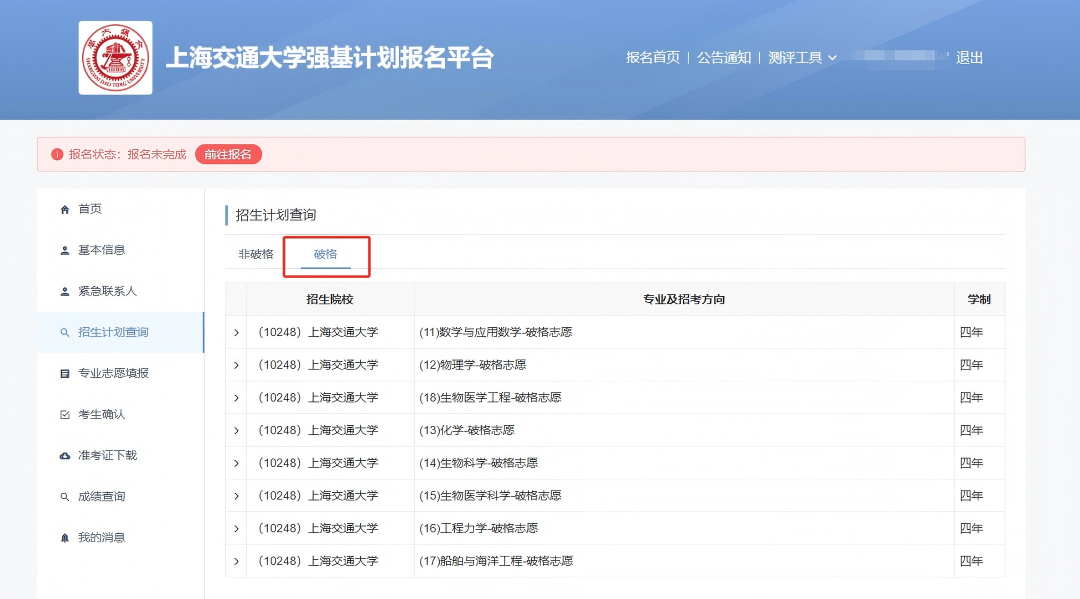Click the 前往报名 button
Screen dimensions: 1080x599
point(229,154)
